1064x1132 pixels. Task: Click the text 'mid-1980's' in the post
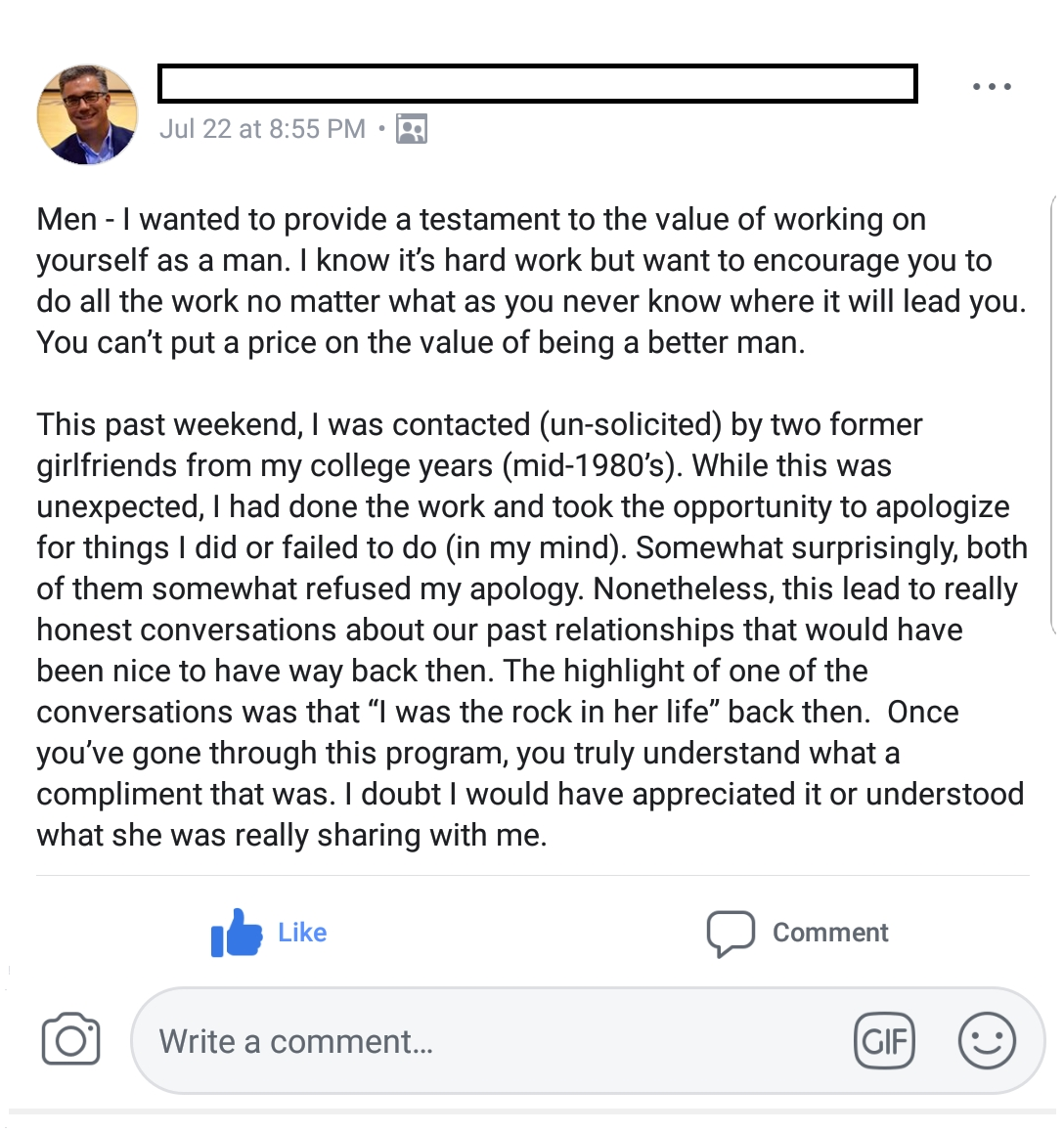588,466
